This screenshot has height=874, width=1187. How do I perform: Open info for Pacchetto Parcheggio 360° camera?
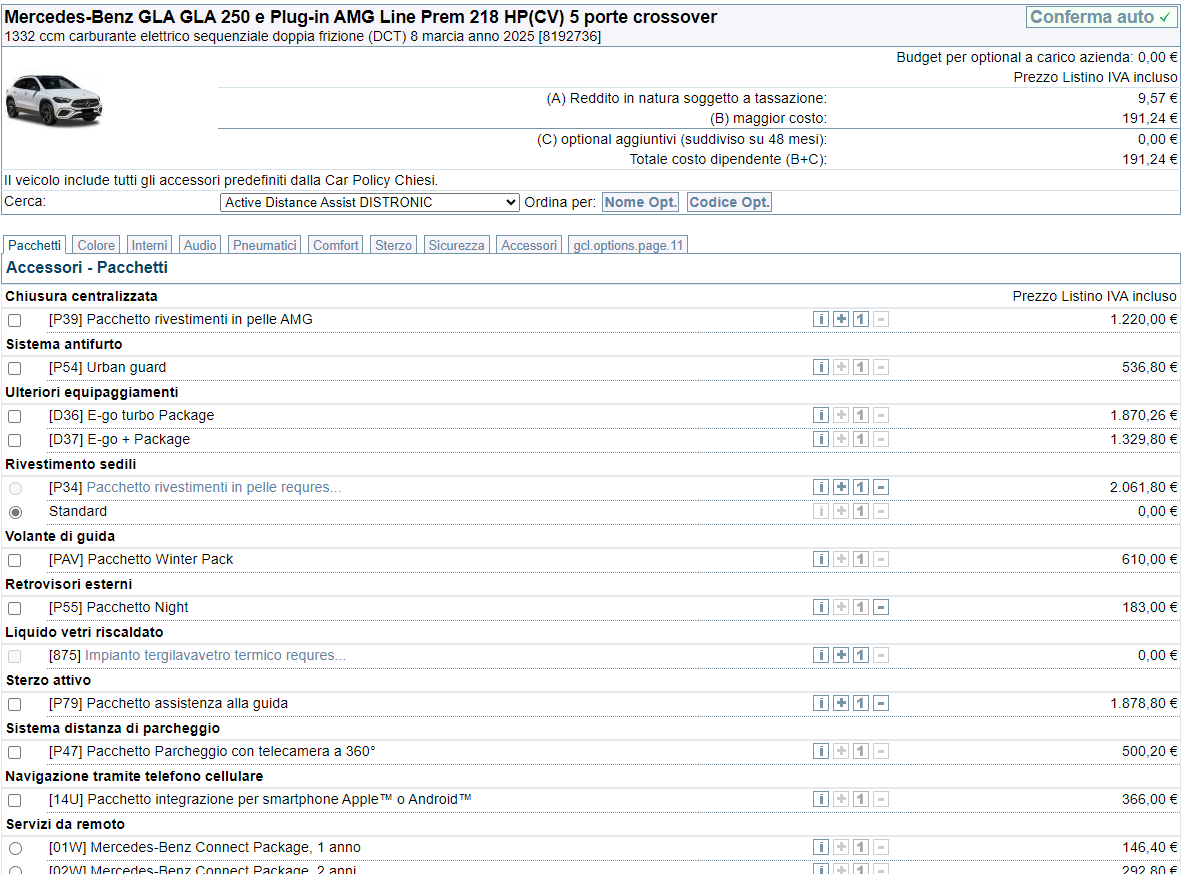click(x=821, y=751)
